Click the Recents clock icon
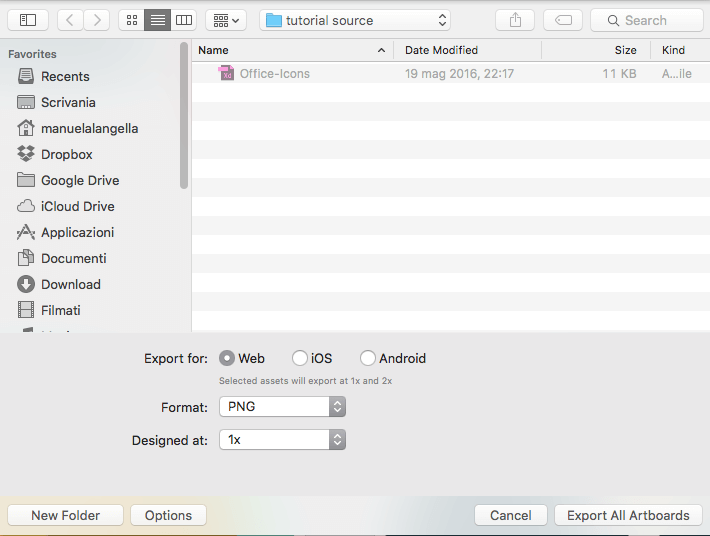 (x=26, y=76)
